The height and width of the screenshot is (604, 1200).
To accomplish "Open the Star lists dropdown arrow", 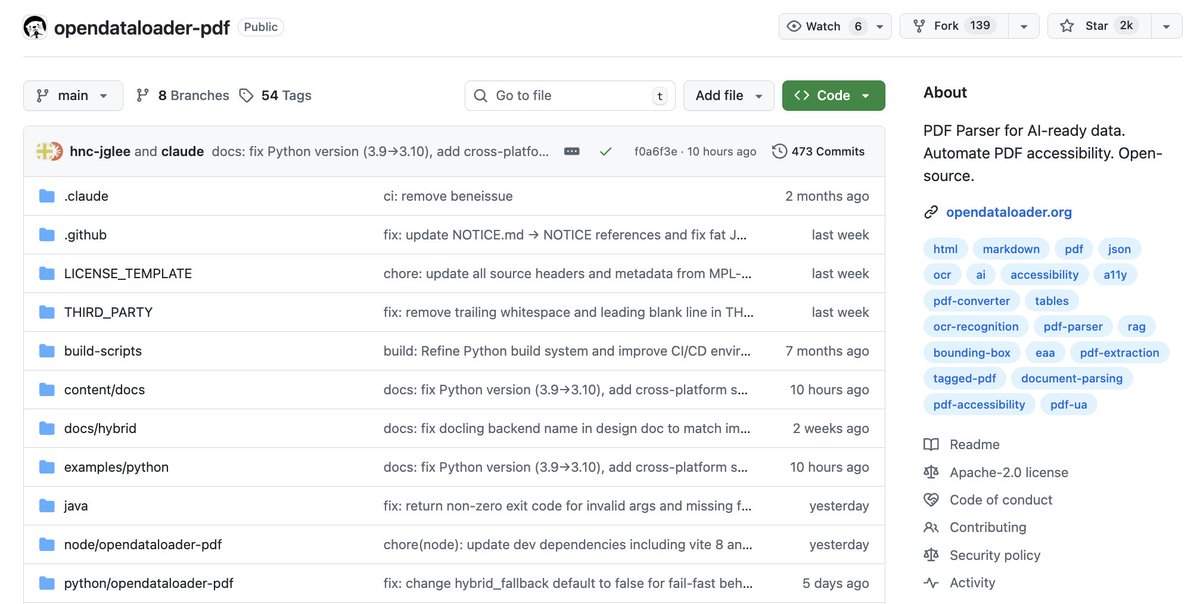I will point(1166,26).
